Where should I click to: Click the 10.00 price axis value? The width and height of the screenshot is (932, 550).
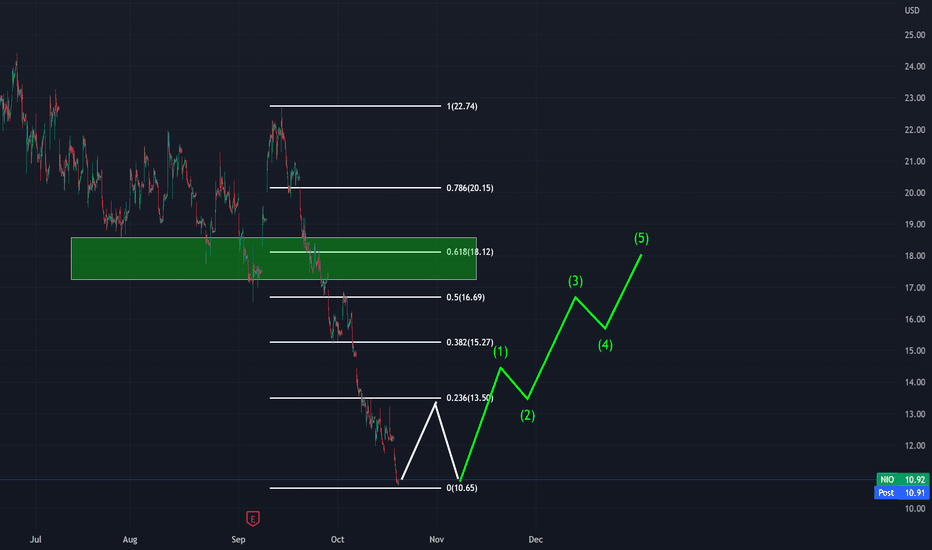915,508
